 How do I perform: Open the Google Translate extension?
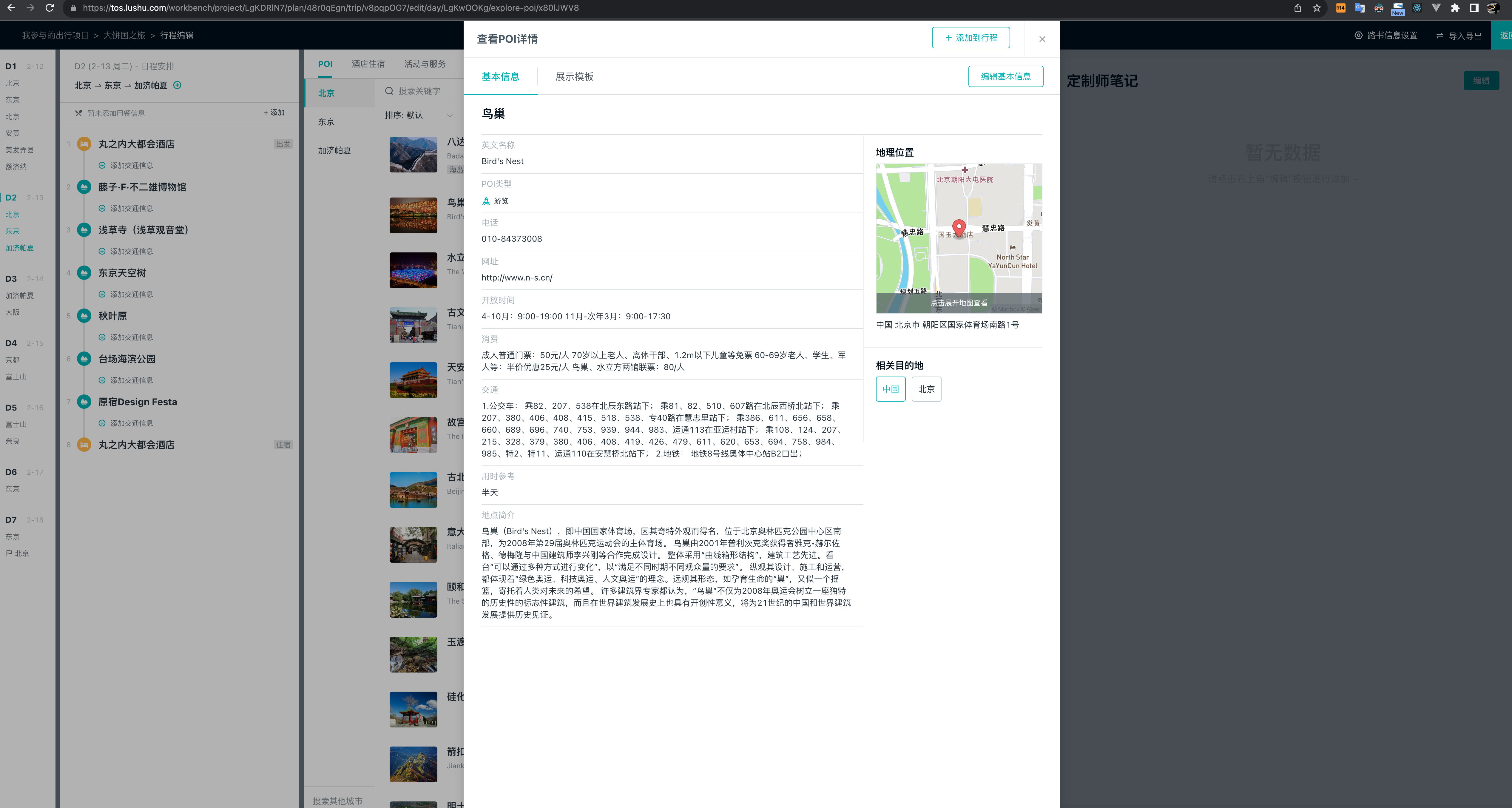click(1359, 8)
